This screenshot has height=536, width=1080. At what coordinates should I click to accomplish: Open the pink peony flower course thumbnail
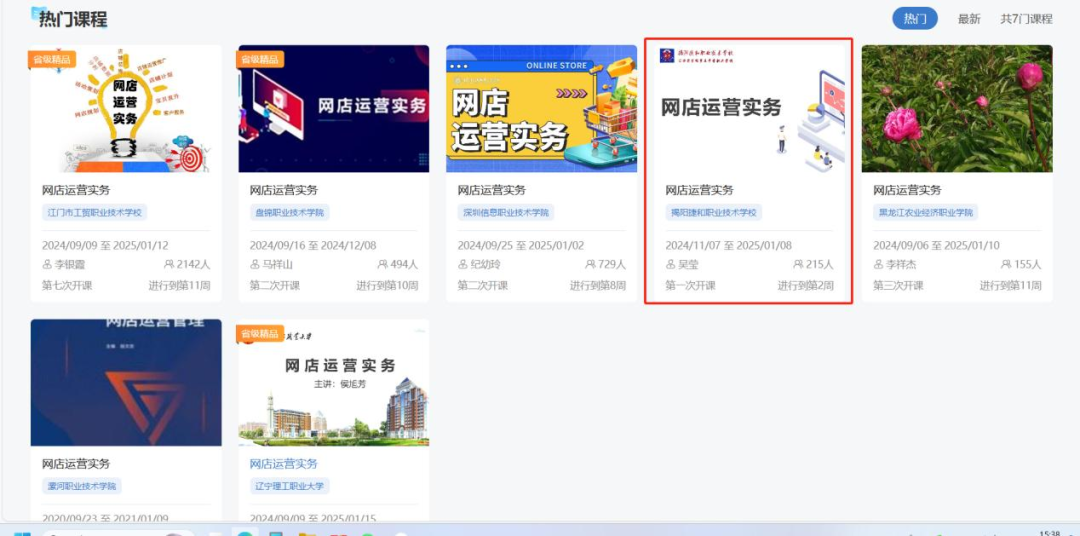(957, 109)
